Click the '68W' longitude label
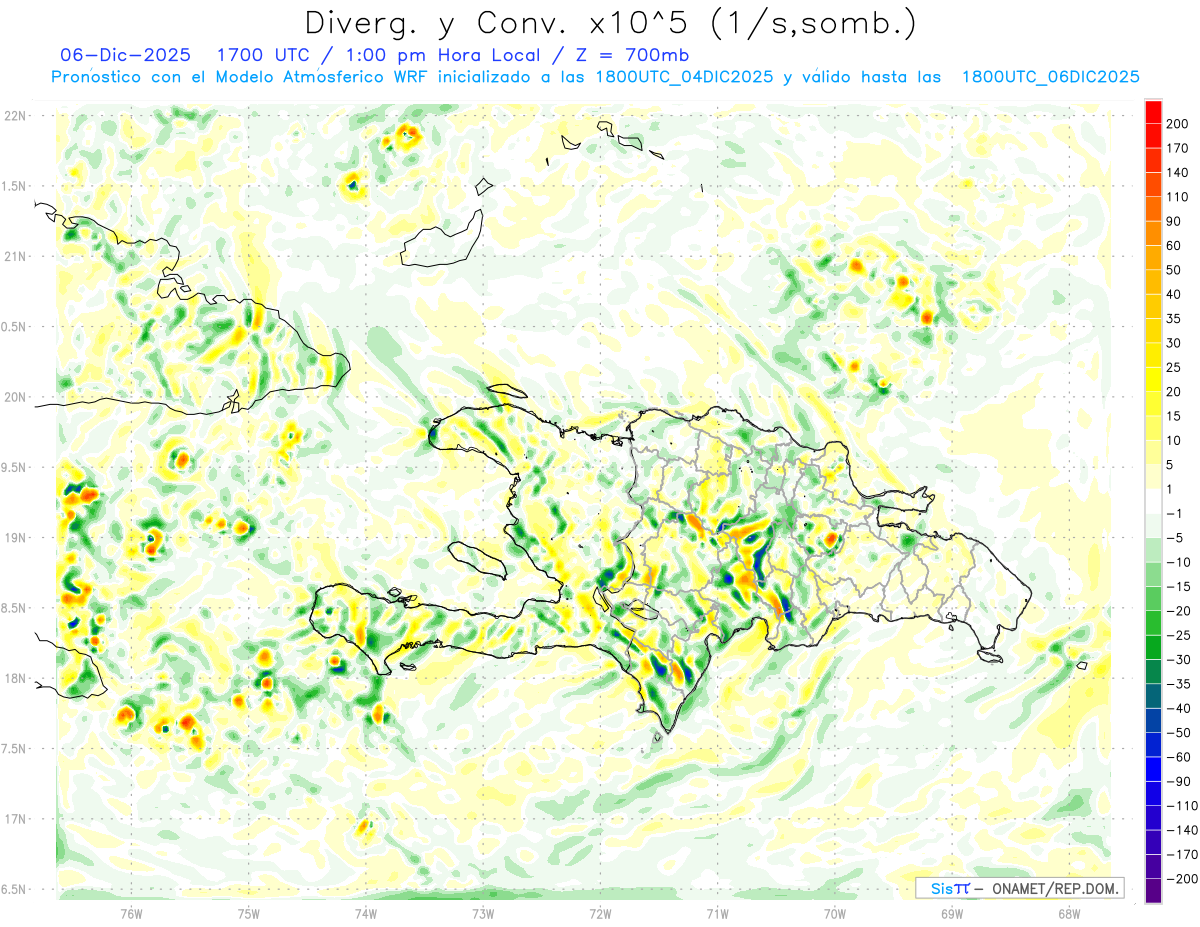The height and width of the screenshot is (927, 1200). tap(1069, 914)
